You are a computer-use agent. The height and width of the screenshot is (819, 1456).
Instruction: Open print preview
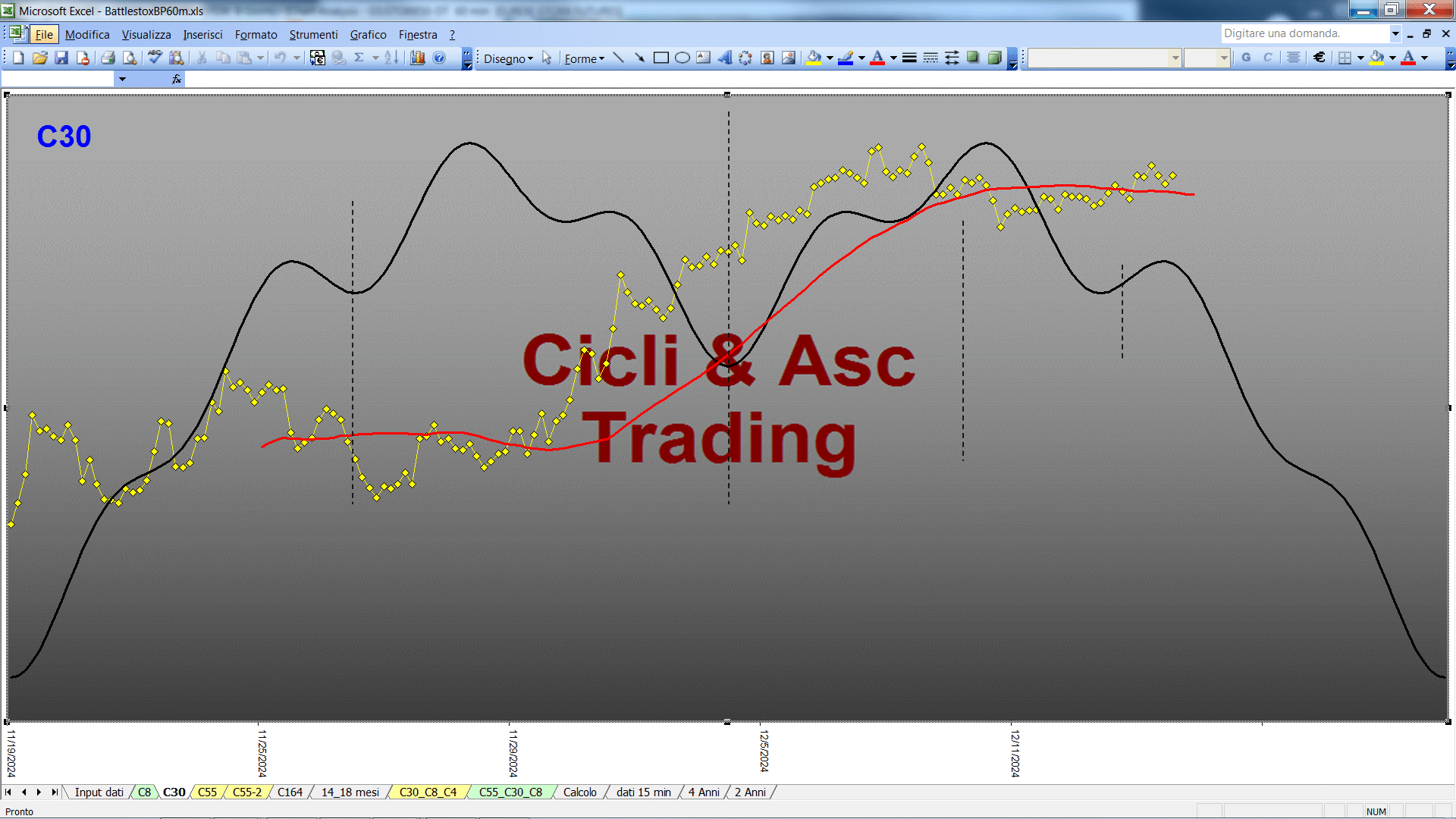click(x=130, y=58)
